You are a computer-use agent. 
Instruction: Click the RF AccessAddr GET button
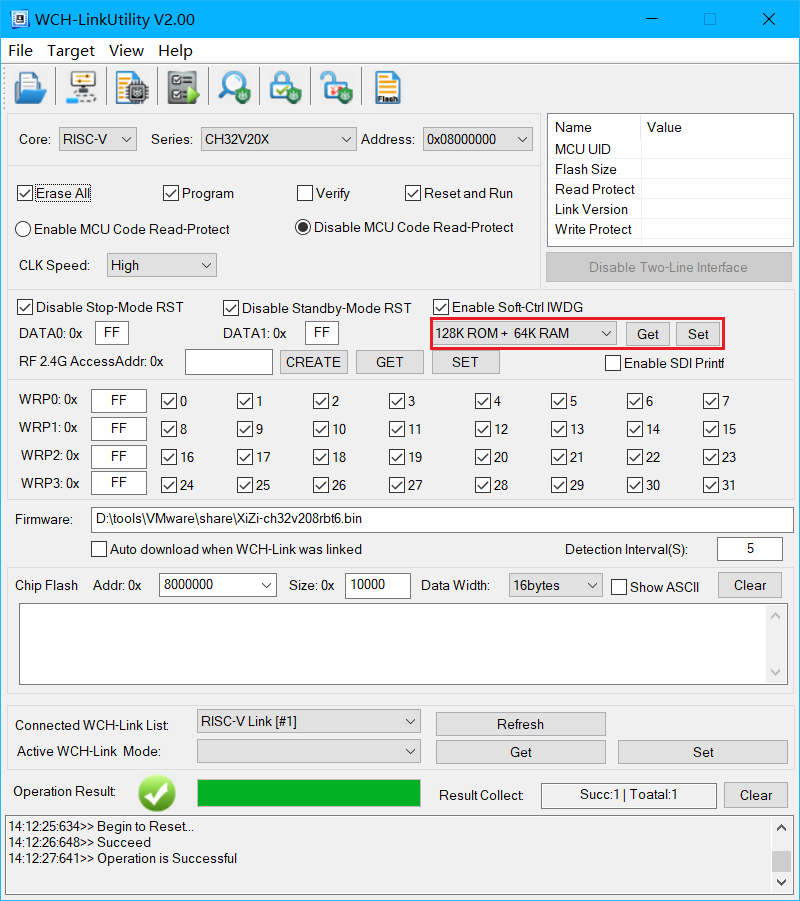(390, 363)
